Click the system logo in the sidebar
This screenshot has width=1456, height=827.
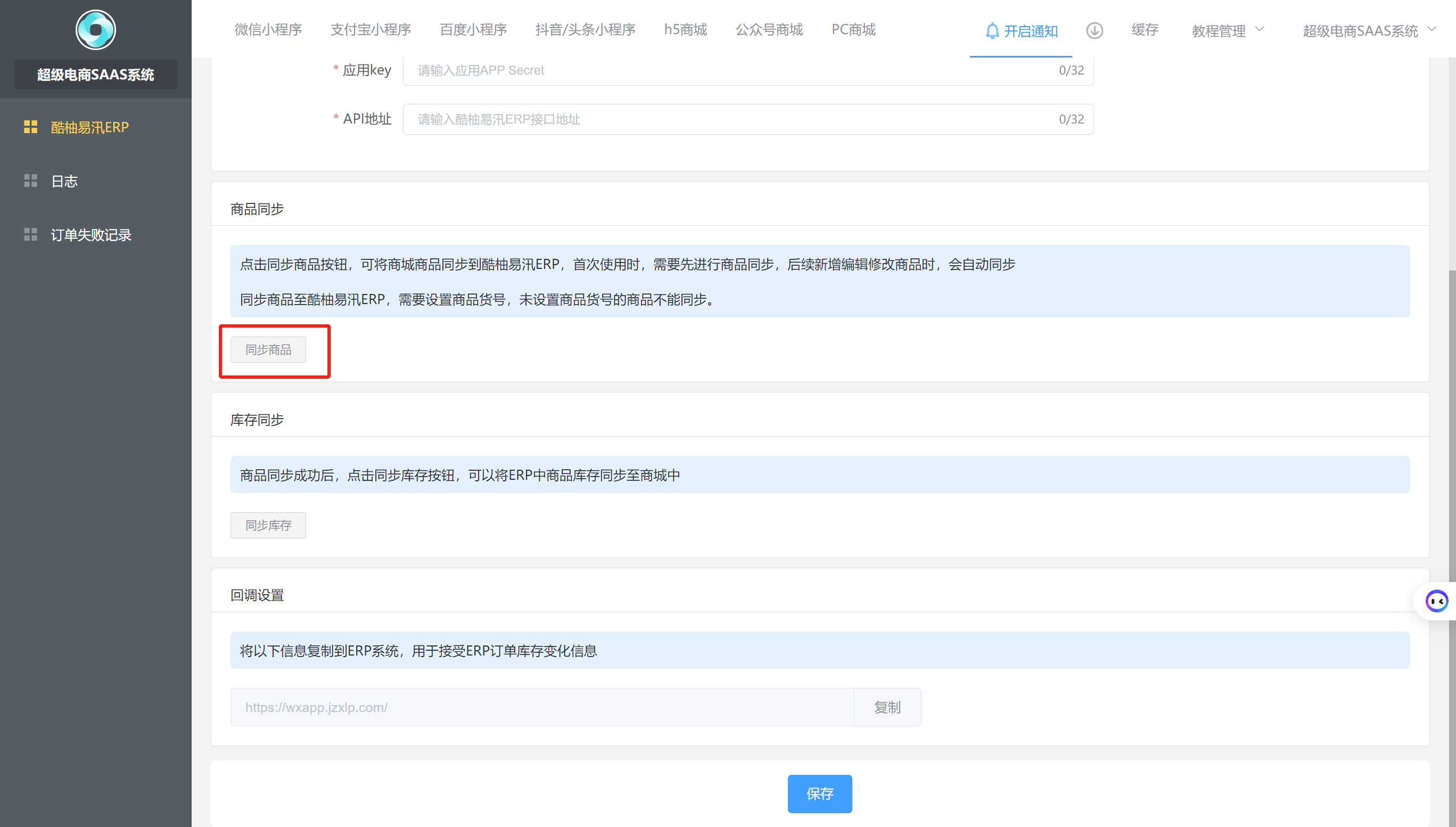coord(95,29)
